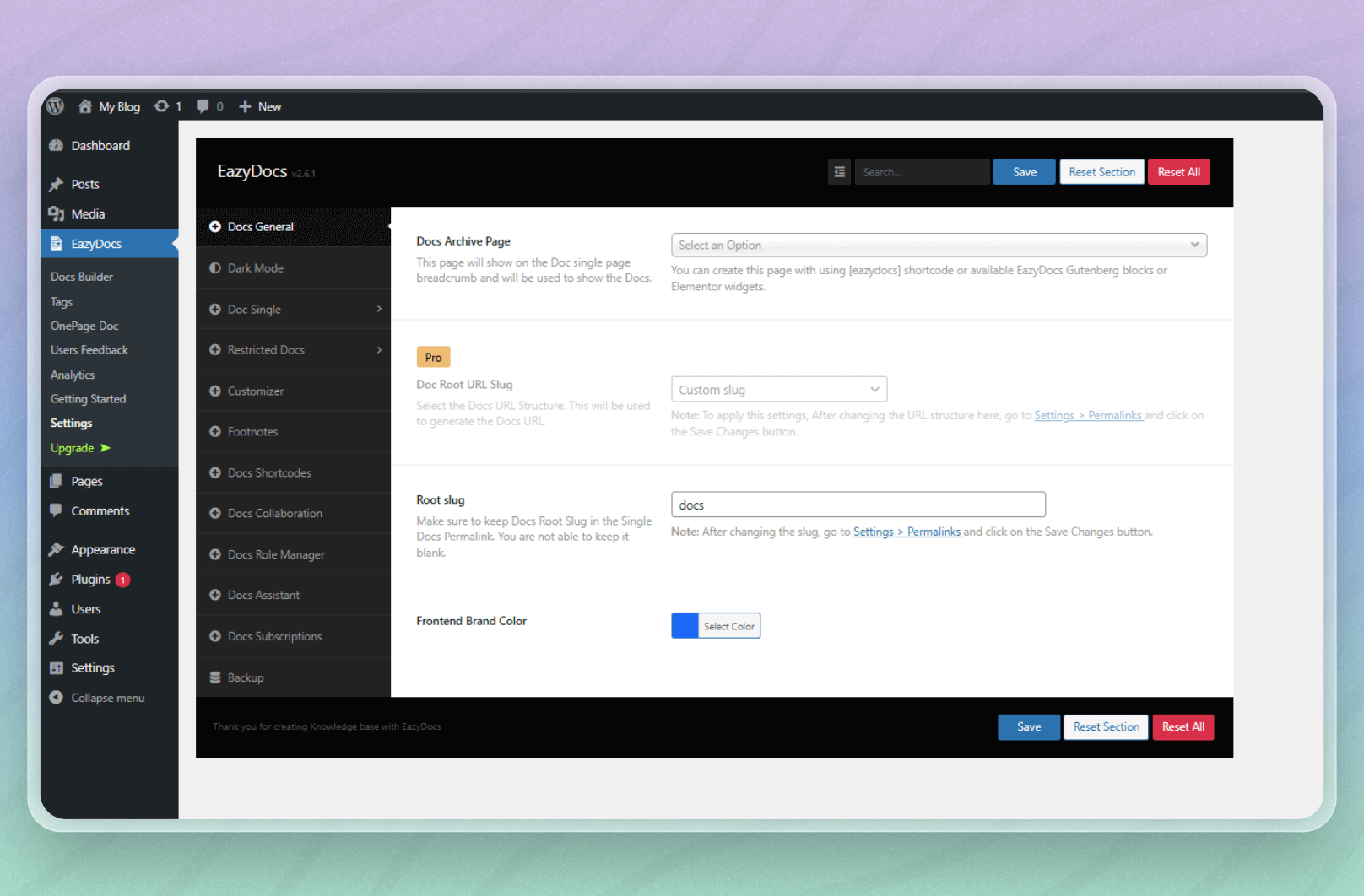Open the Docs Shortcodes tab
1364x896 pixels.
293,472
